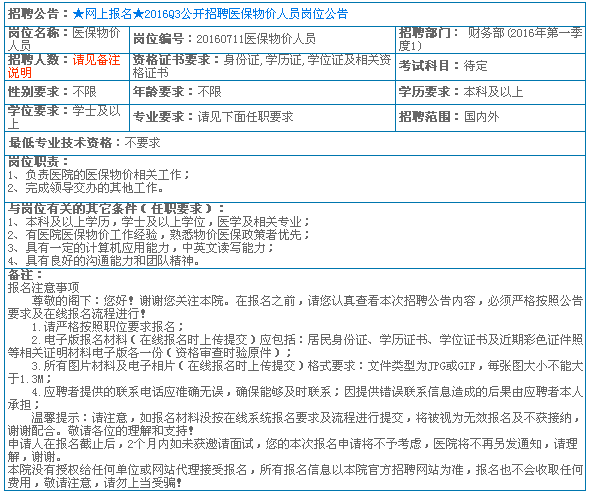This screenshot has width=593, height=496.
Task: Select the 岗位名称 cell 医保物价人员
Action: click(67, 40)
